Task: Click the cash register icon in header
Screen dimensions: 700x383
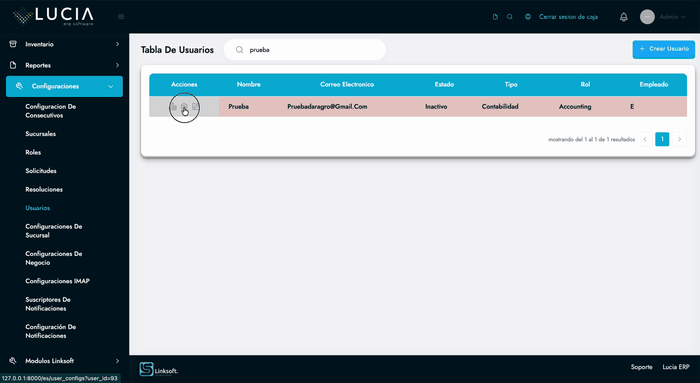Action: [528, 17]
